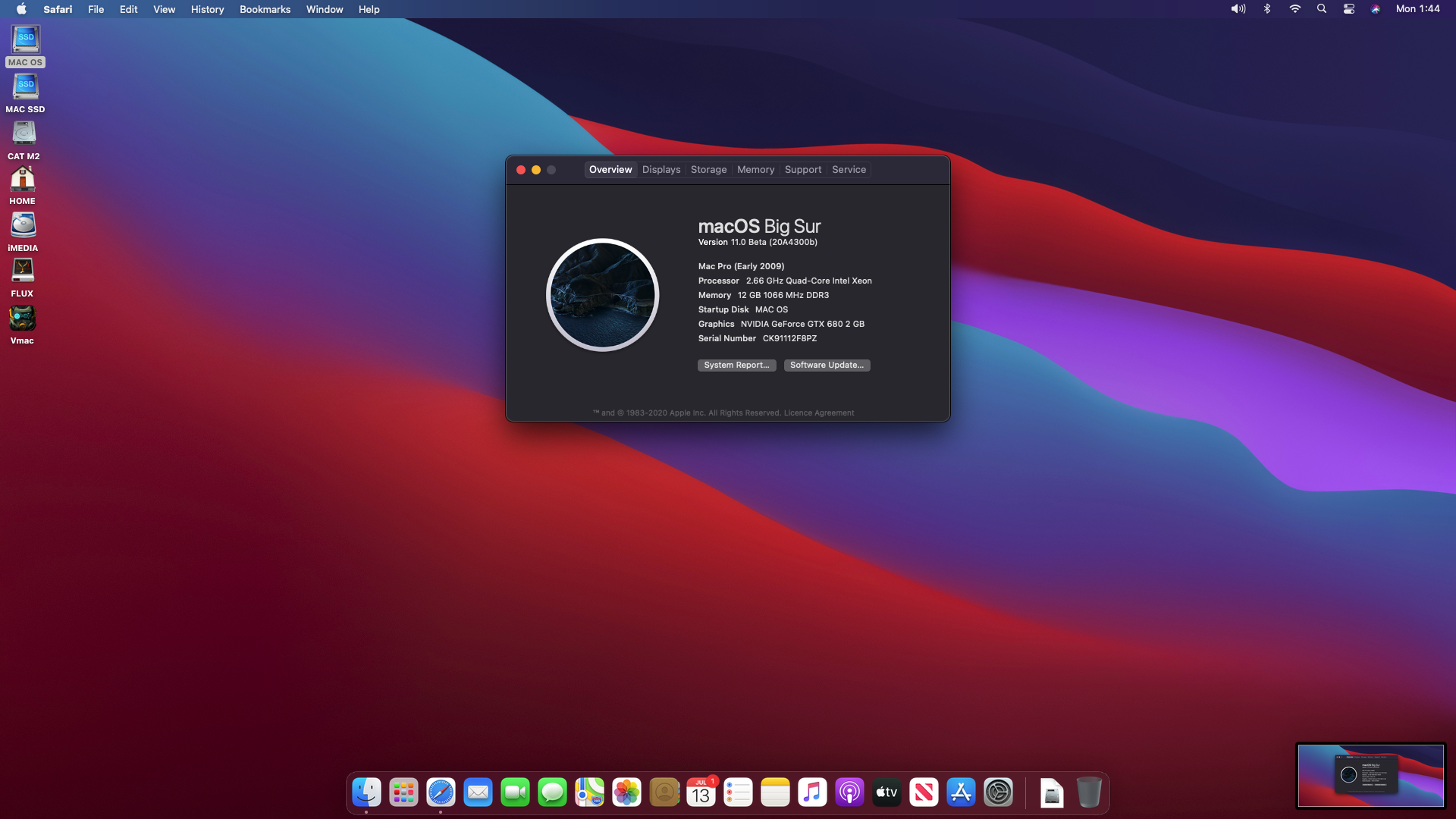
Task: Click the menu bar clock Mon 1:44
Action: (x=1417, y=9)
